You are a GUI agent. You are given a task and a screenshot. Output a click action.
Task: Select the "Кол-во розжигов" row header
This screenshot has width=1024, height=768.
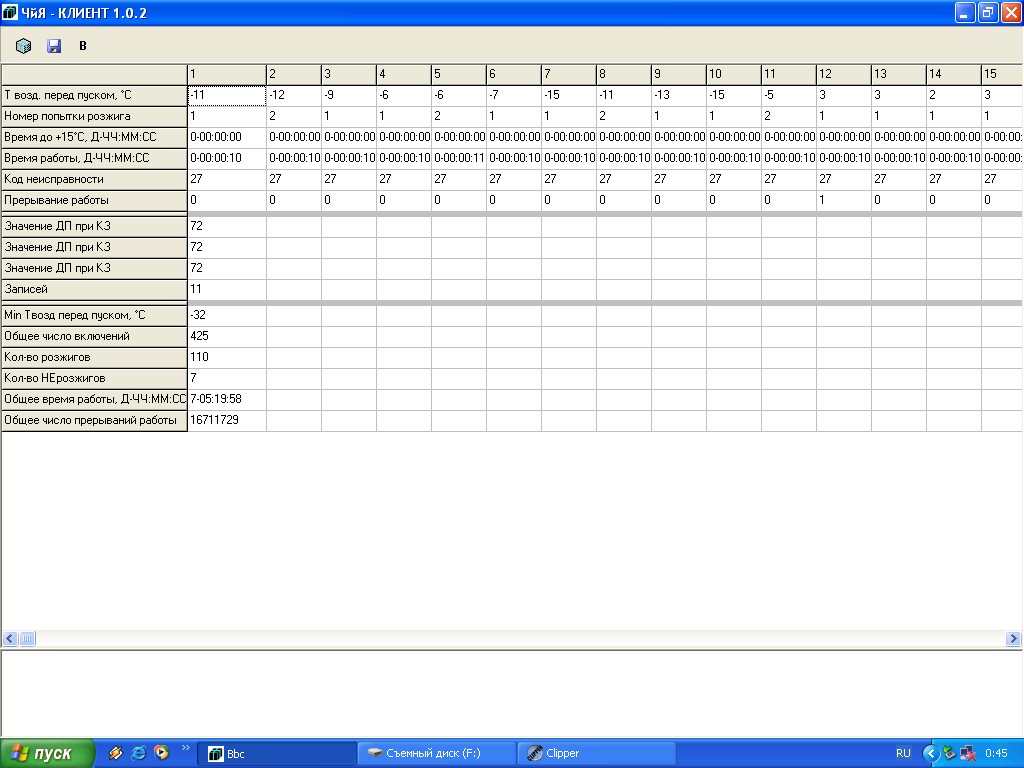(94, 357)
